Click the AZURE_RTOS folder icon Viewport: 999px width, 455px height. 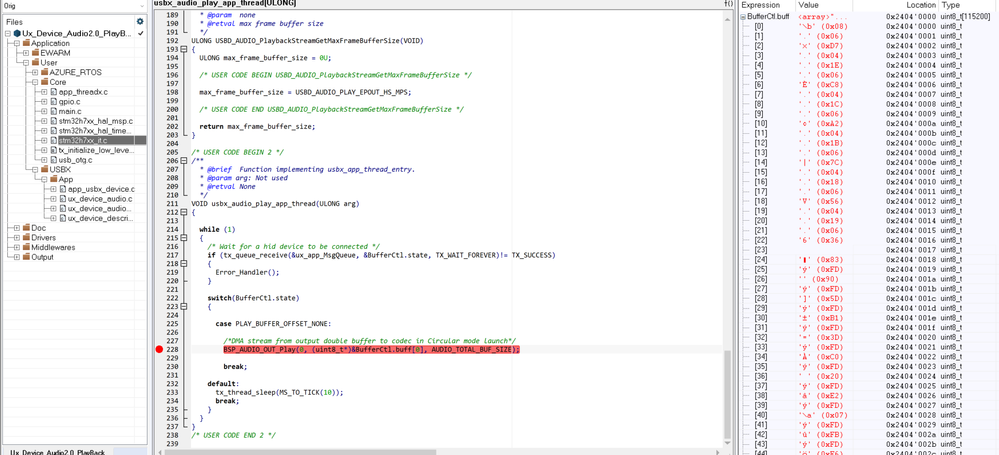point(45,73)
